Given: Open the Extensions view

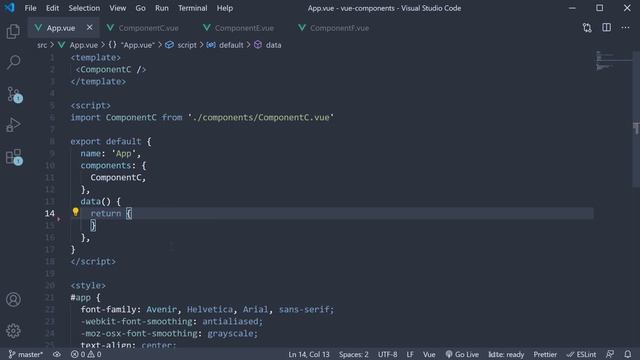Looking at the screenshot, I should pos(14,157).
